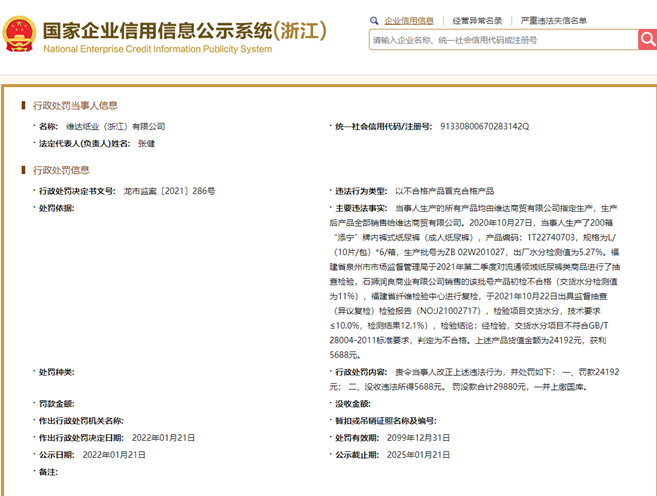Click the unified credit code 91330800670283142Q
Image resolution: width=657 pixels, height=496 pixels.
(x=484, y=127)
